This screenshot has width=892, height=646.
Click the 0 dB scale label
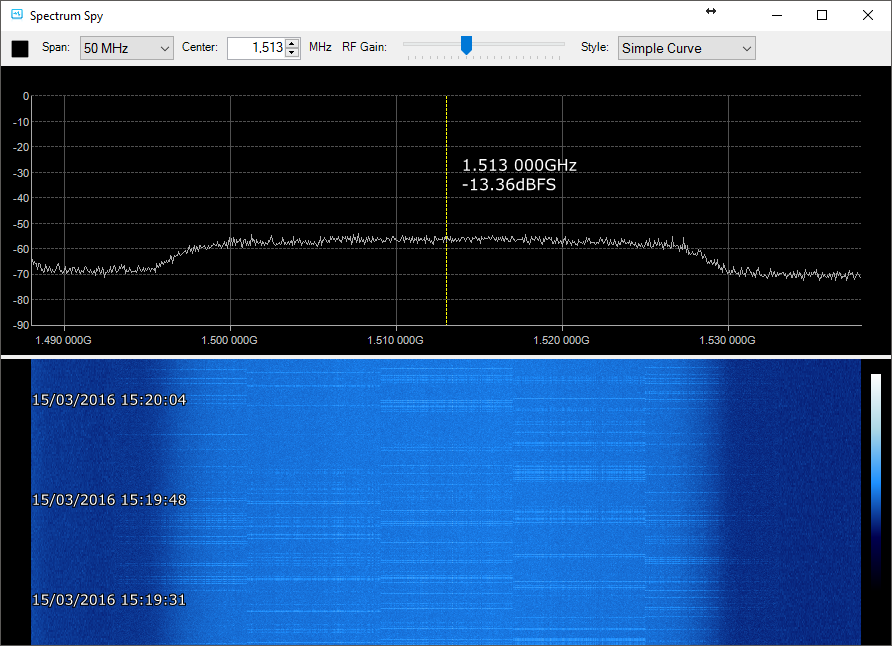point(26,96)
